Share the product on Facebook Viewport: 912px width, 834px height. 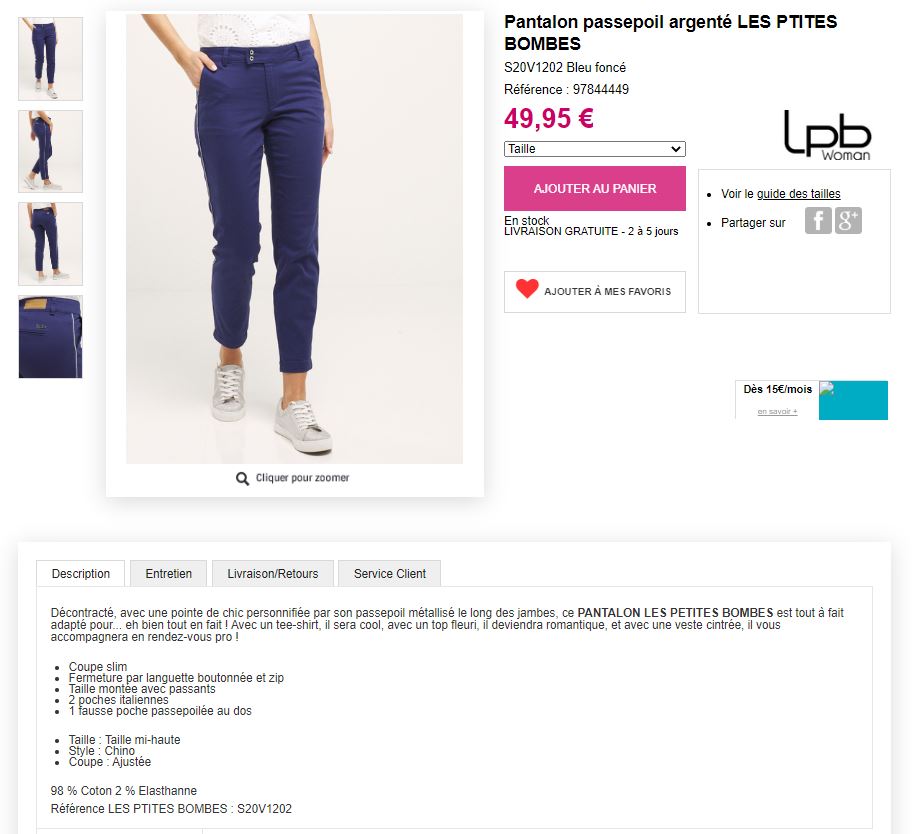tap(818, 221)
